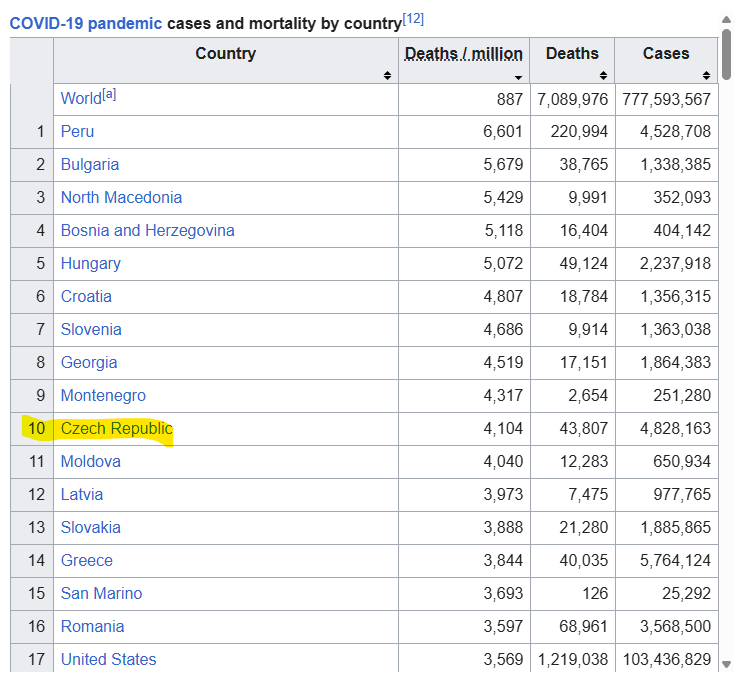Select Montenegro cases value 251,280
Screen dimensions: 740x692
[682, 396]
